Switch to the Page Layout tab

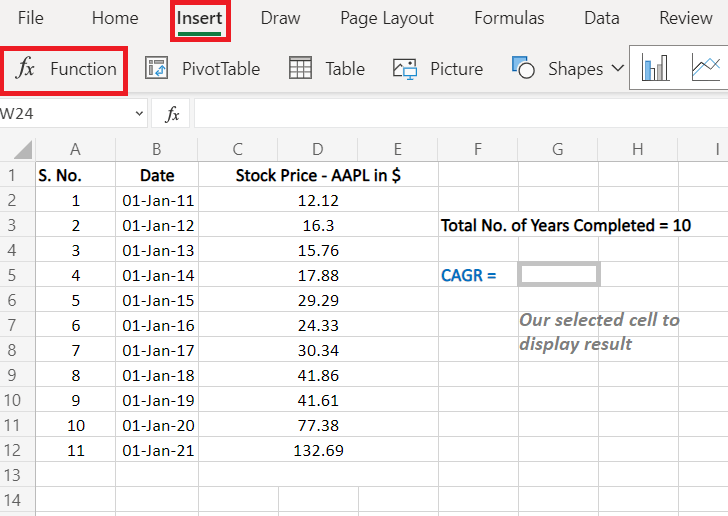(387, 18)
